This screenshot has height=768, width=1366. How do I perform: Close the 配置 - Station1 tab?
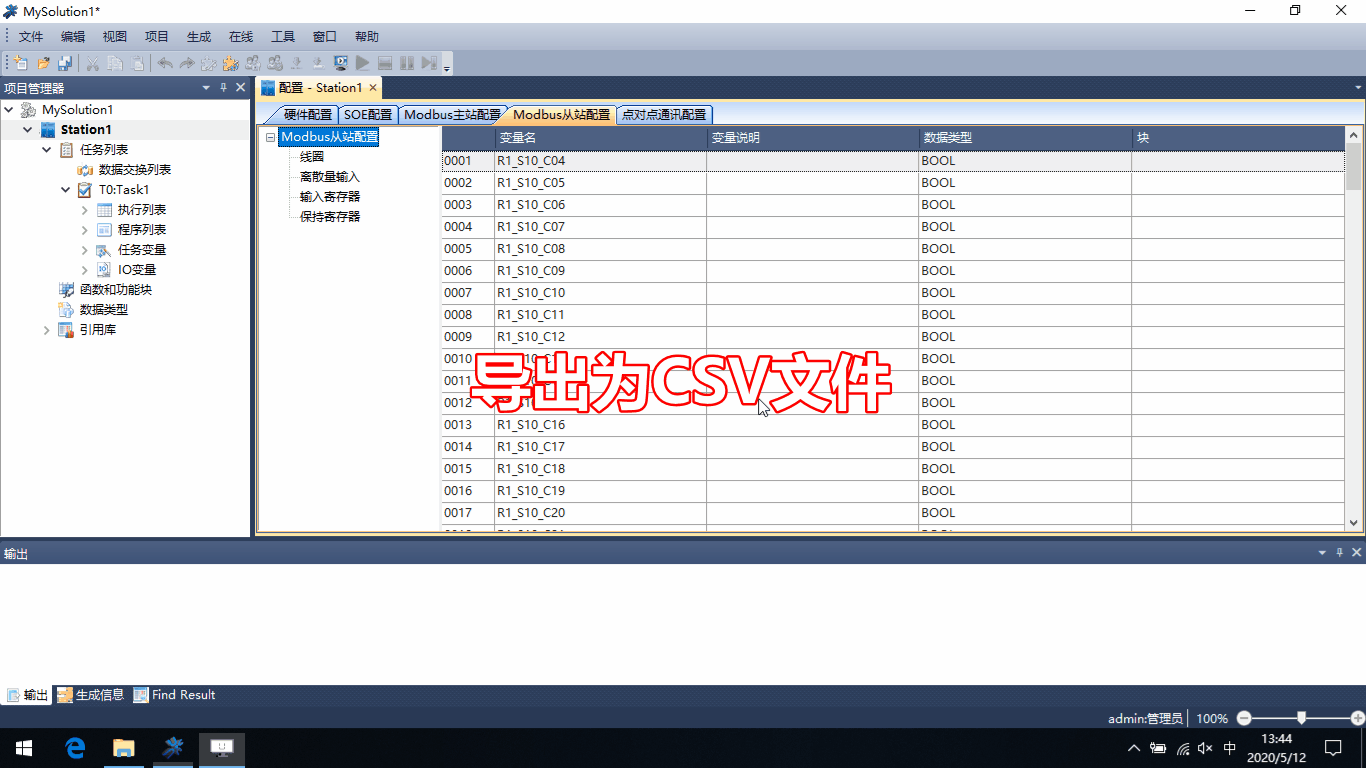[x=372, y=88]
